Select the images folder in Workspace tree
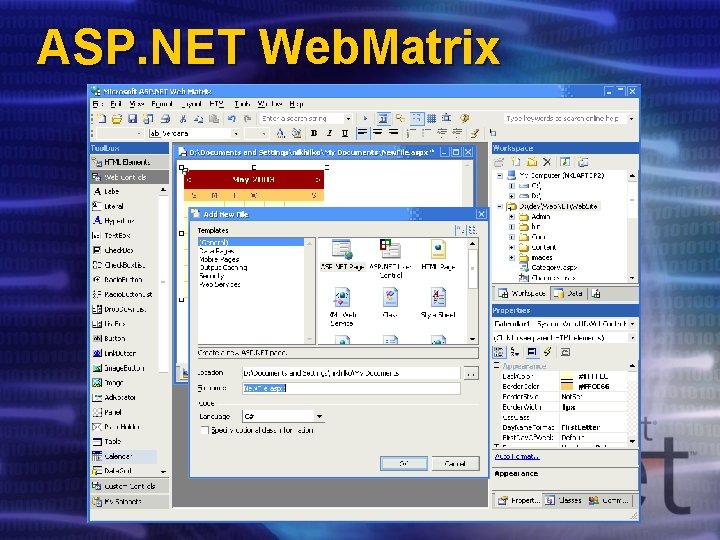This screenshot has height=540, width=720. pyautogui.click(x=536, y=257)
